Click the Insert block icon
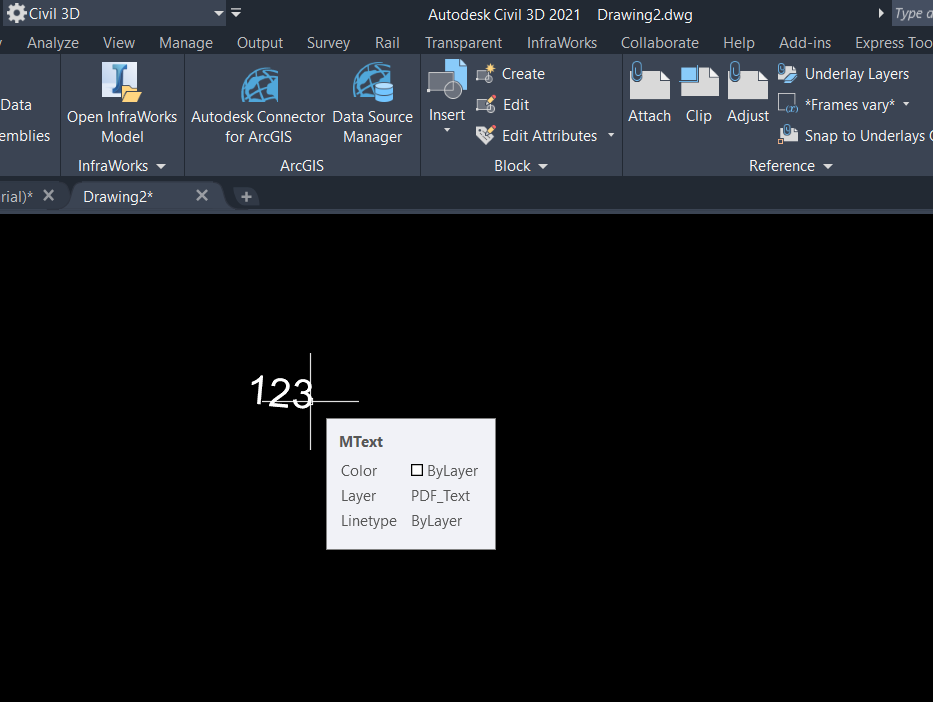This screenshot has height=702, width=933. pos(447,79)
